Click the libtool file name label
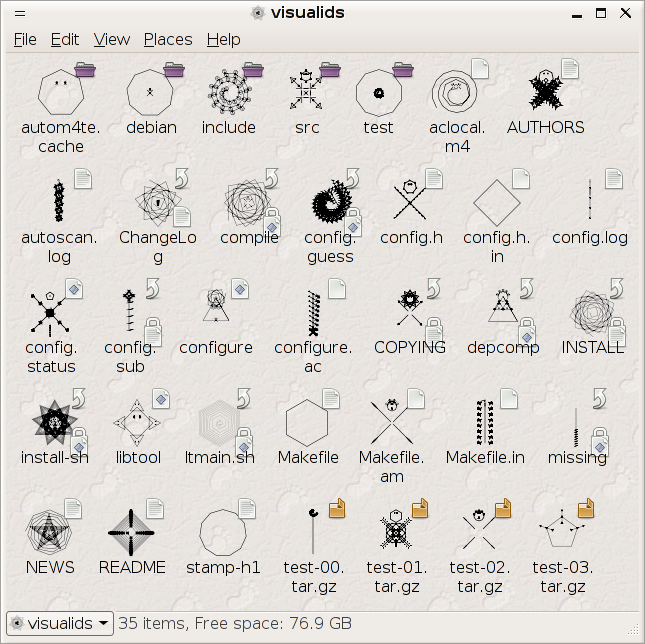 (138, 457)
